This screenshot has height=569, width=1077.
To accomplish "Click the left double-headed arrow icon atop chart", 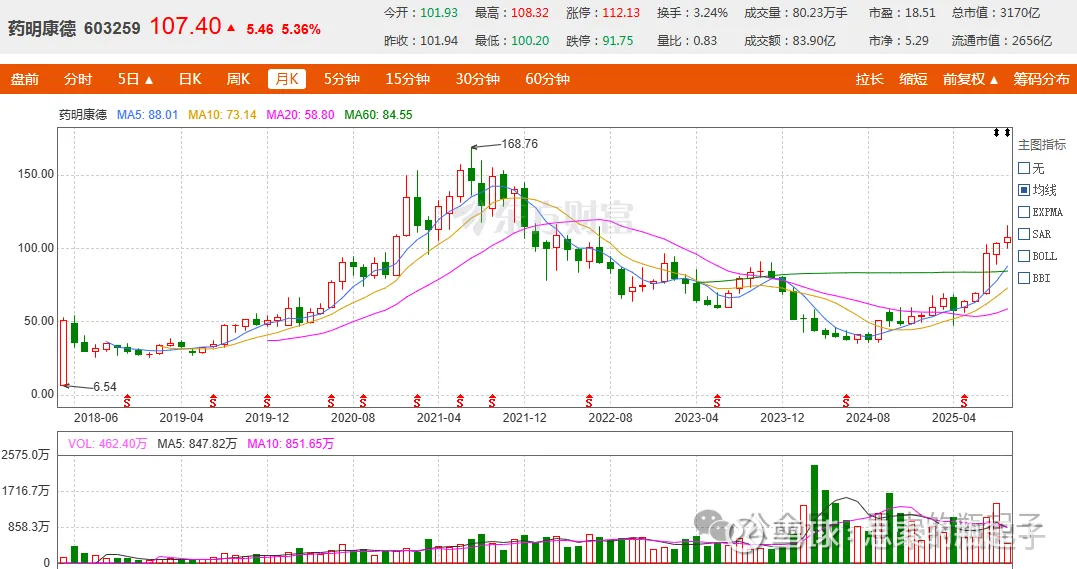I will coord(996,132).
